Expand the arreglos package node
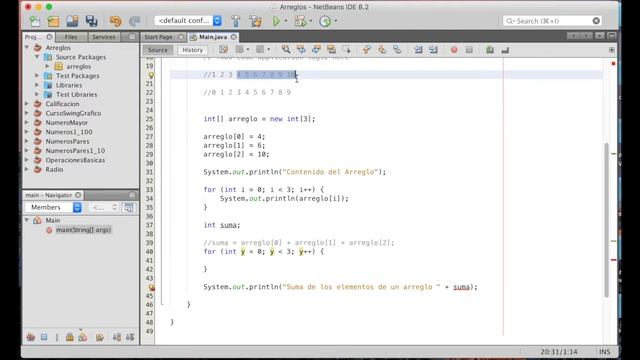Viewport: 640px width, 360px height. pos(47,67)
